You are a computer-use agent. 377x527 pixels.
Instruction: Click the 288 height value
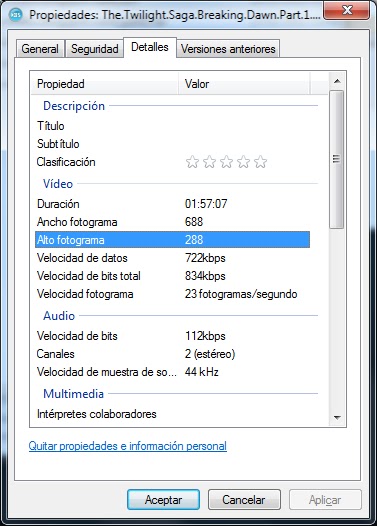(x=194, y=240)
